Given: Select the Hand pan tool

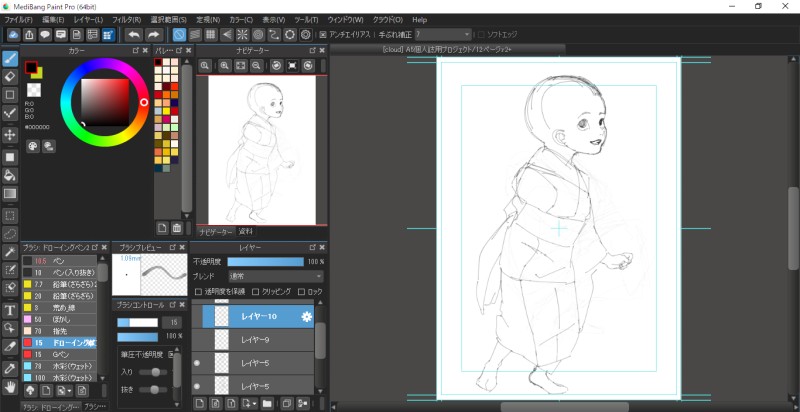Looking at the screenshot, I should point(10,385).
